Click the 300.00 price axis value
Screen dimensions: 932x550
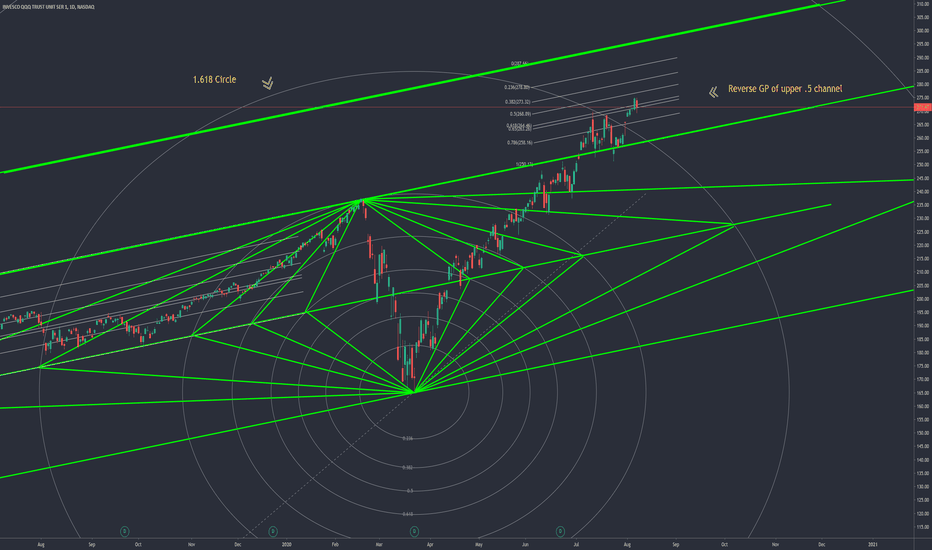922,31
